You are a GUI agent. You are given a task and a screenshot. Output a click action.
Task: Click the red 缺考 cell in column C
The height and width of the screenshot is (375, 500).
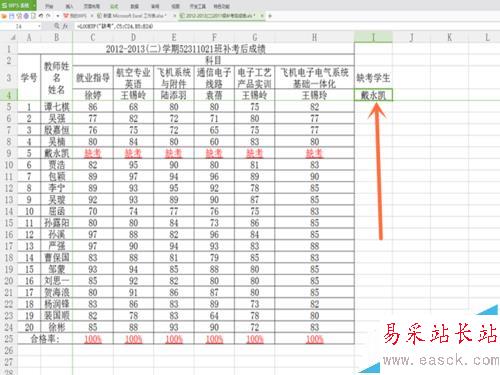pos(93,153)
